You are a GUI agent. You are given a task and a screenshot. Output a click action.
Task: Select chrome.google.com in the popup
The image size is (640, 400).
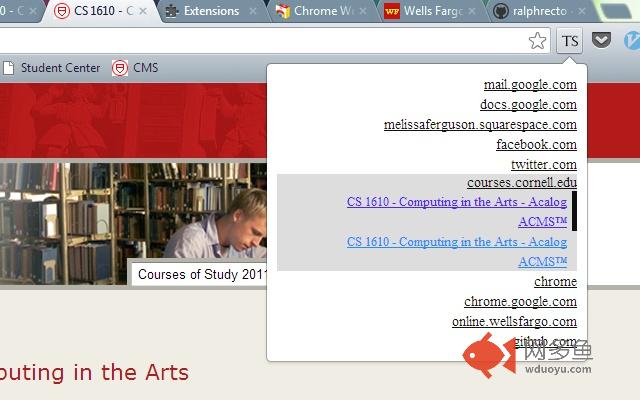coord(520,302)
